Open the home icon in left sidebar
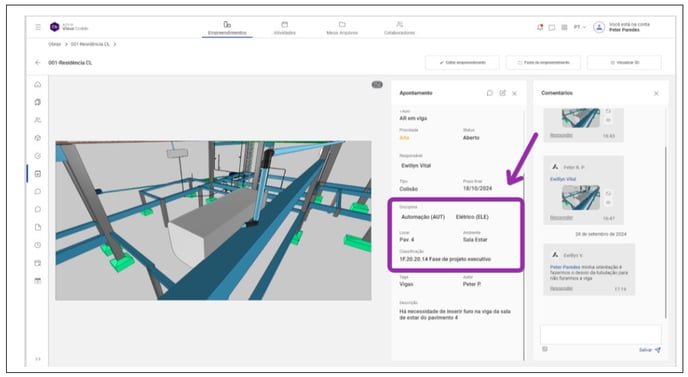Screen dimensions: 688x377 [38, 84]
